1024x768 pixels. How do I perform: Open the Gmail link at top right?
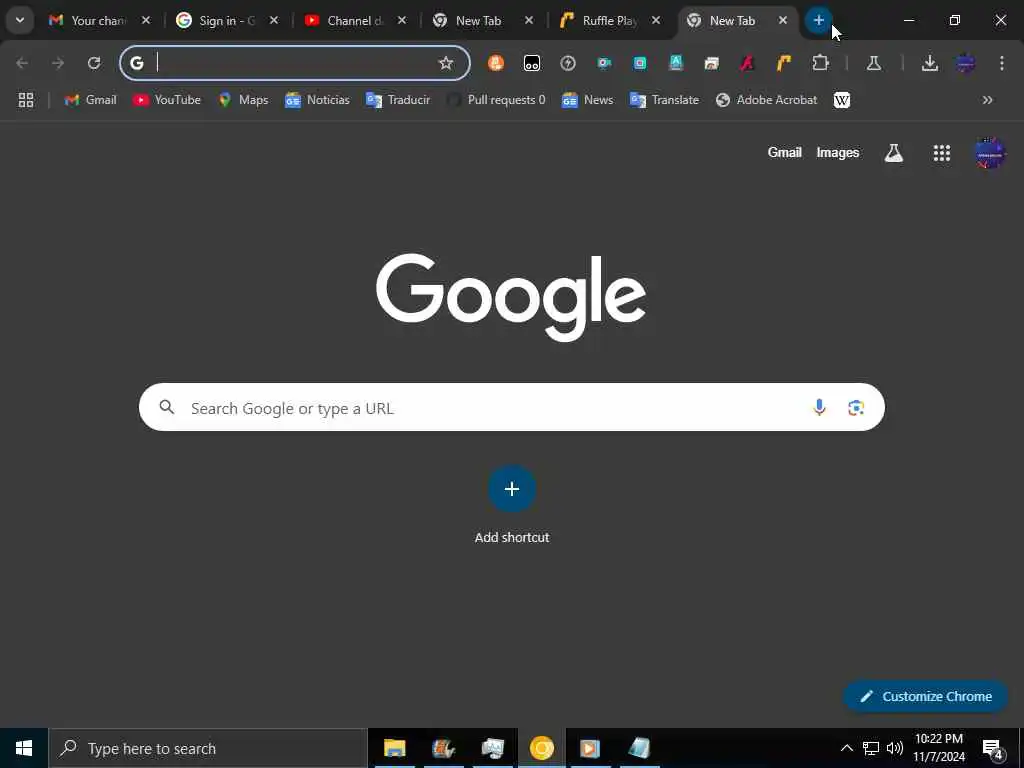pos(784,152)
